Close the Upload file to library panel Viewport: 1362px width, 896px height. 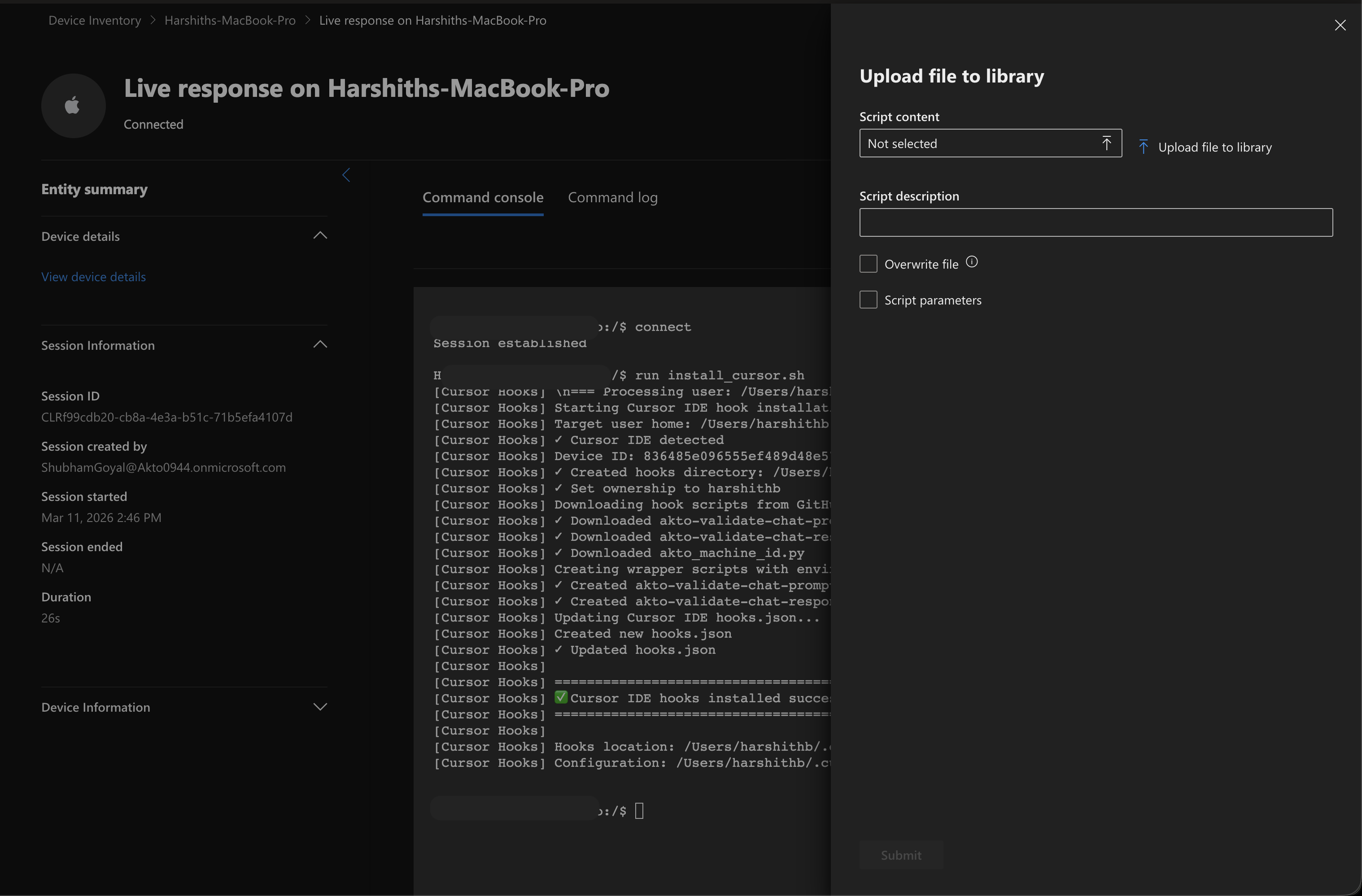click(1340, 25)
